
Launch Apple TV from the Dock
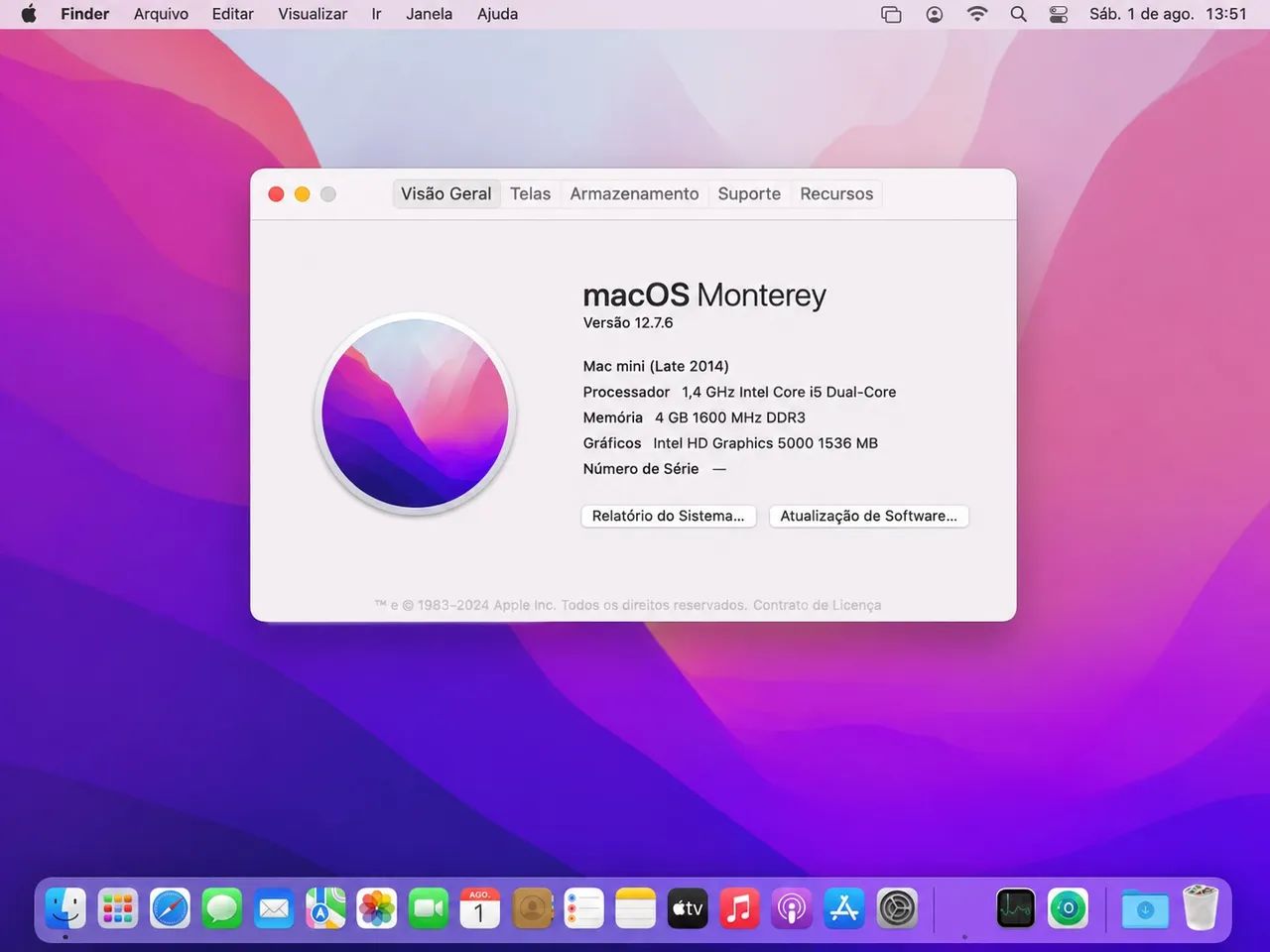[x=688, y=908]
